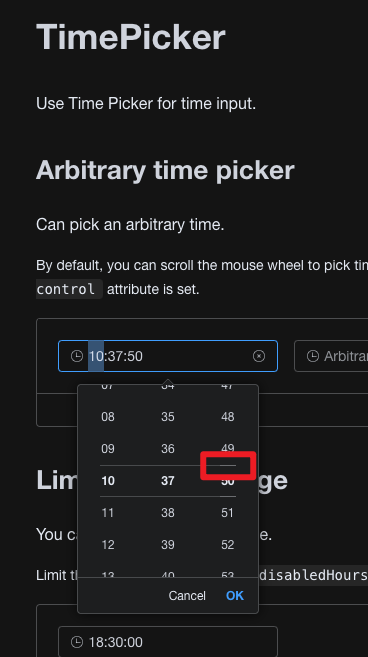Screen dimensions: 368x657
Task: Select second 48 in picker
Action: click(x=228, y=417)
